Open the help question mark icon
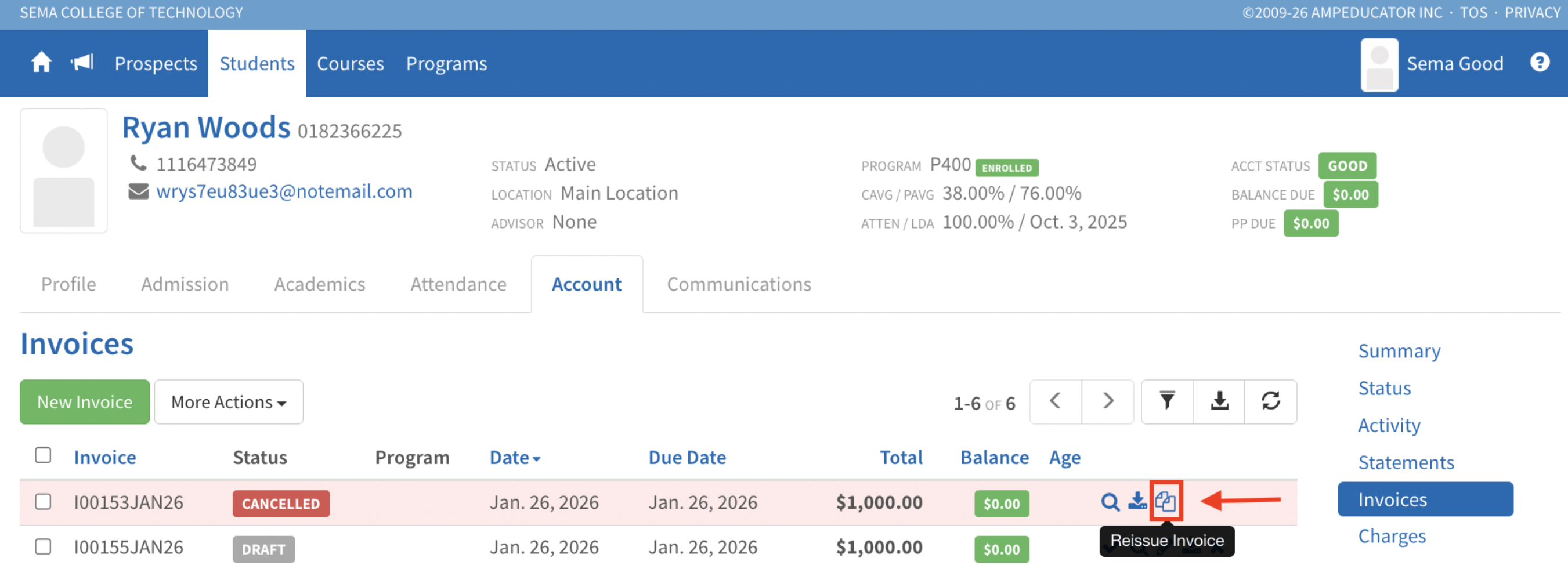The width and height of the screenshot is (1568, 565). coord(1540,63)
